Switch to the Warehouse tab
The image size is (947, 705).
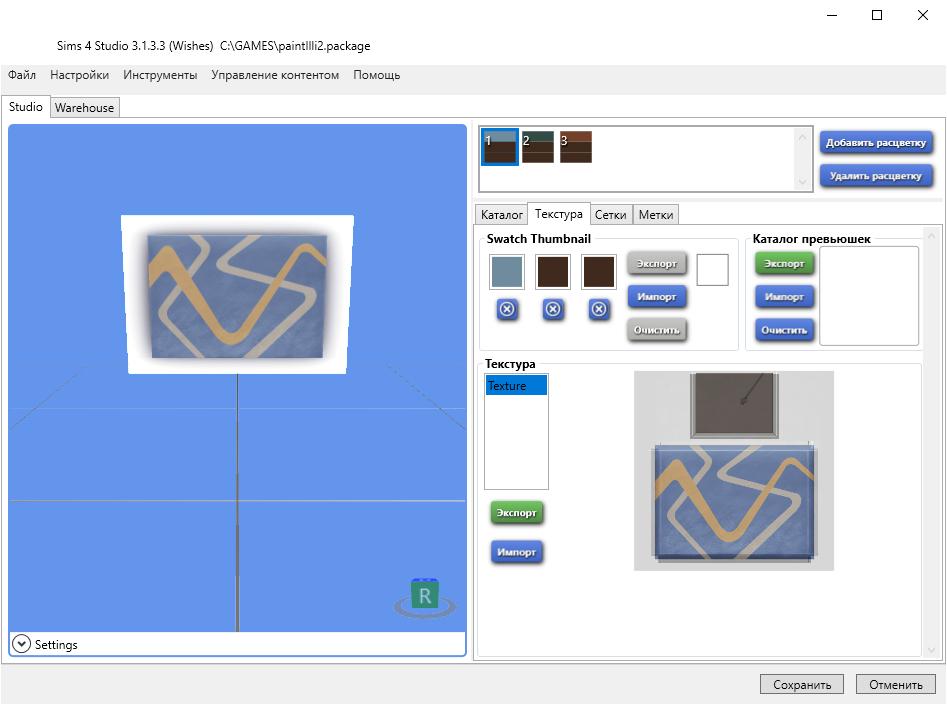[84, 108]
